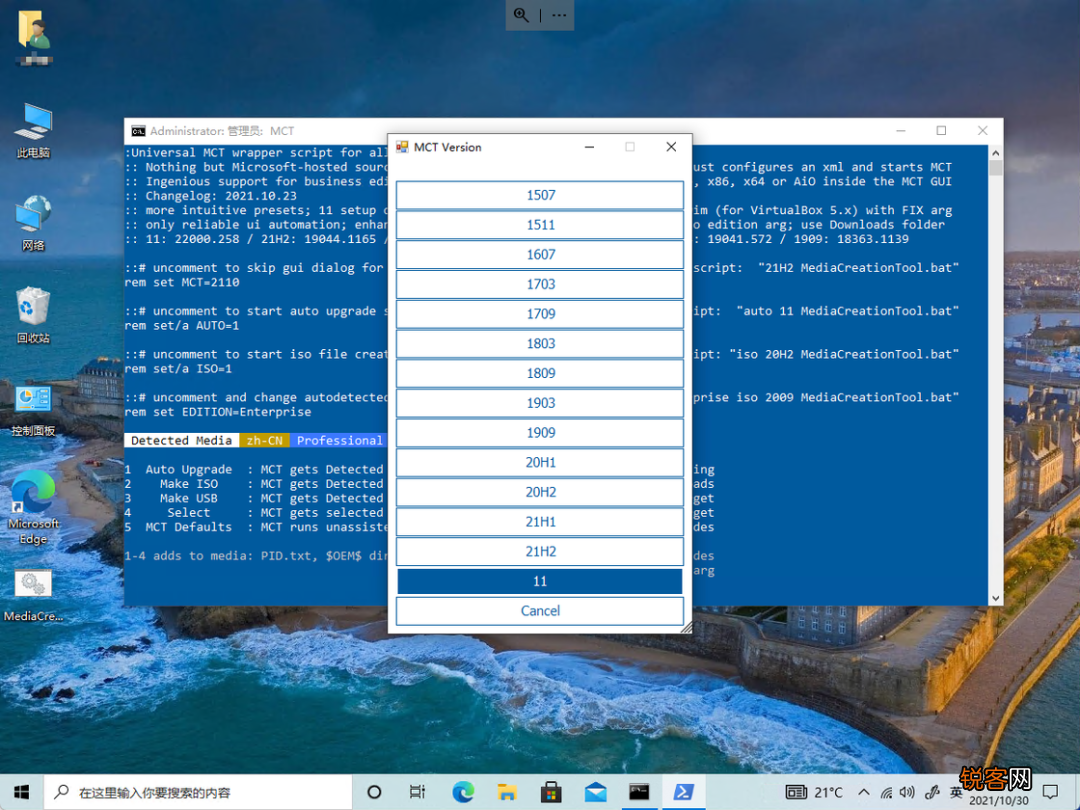Image resolution: width=1080 pixels, height=810 pixels.
Task: Open Mail app from the taskbar
Action: tap(595, 792)
